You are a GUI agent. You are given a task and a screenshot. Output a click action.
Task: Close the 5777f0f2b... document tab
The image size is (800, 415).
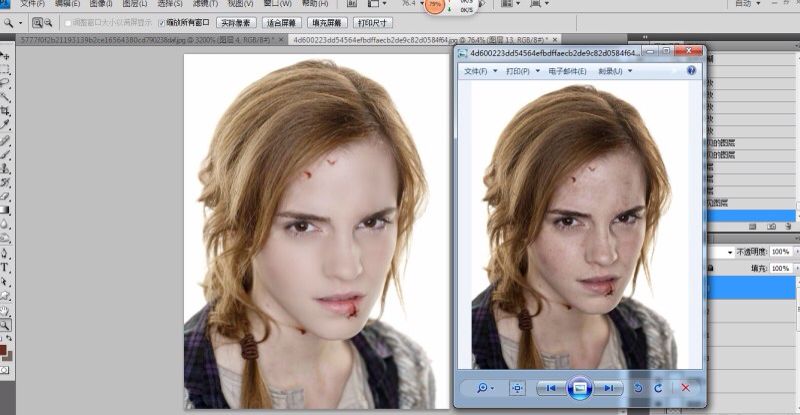(281, 39)
